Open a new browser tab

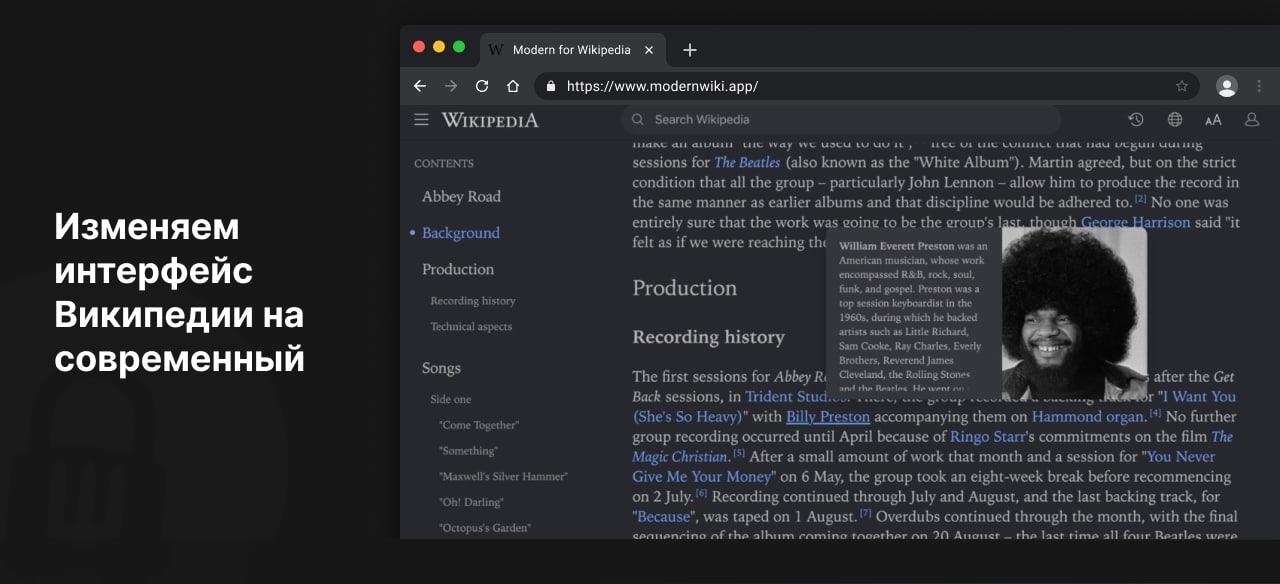point(689,50)
